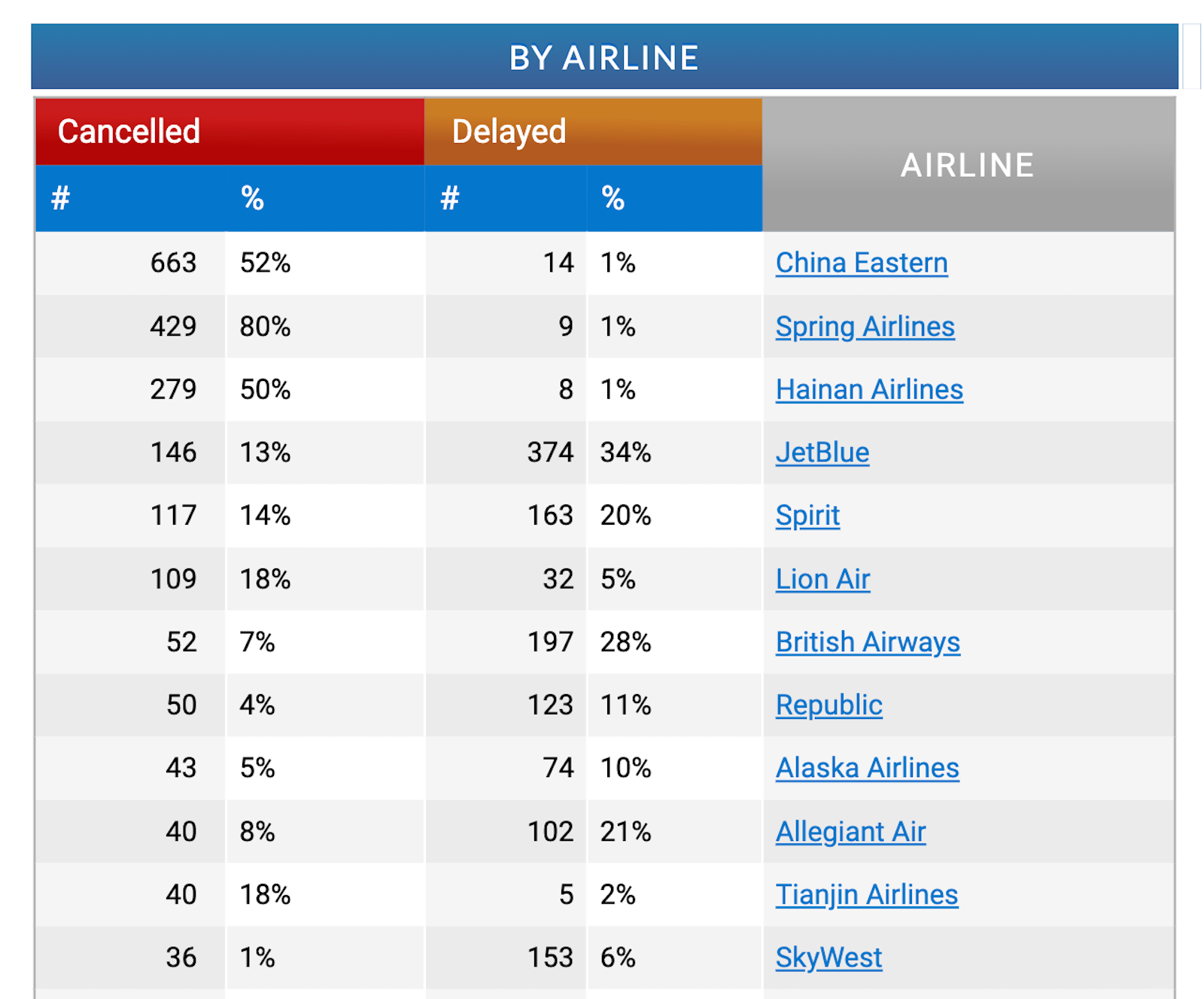Screen dimensions: 1204x999
Task: Open the Spring Airlines link
Action: [865, 326]
